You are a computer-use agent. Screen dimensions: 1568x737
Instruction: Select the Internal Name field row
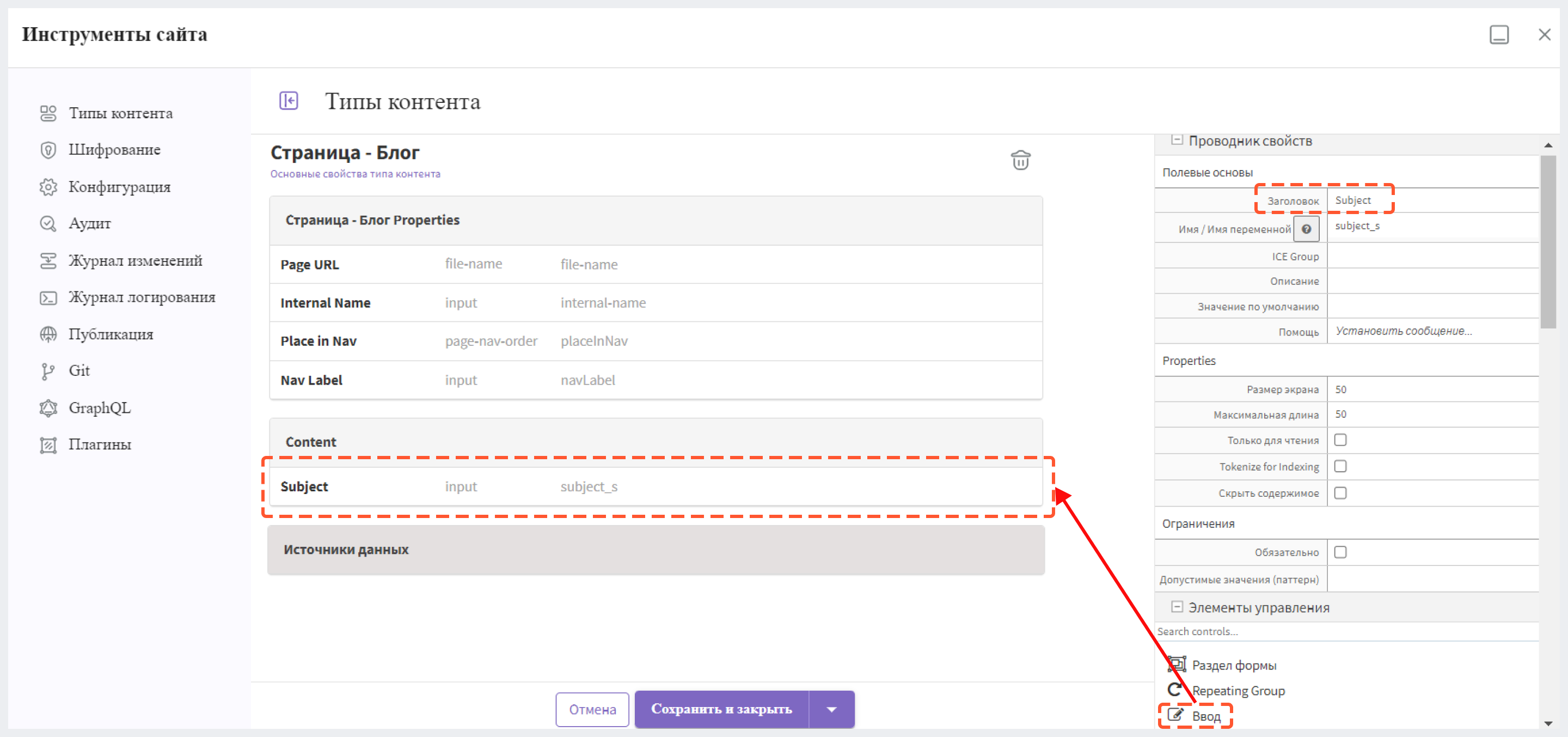tap(656, 303)
